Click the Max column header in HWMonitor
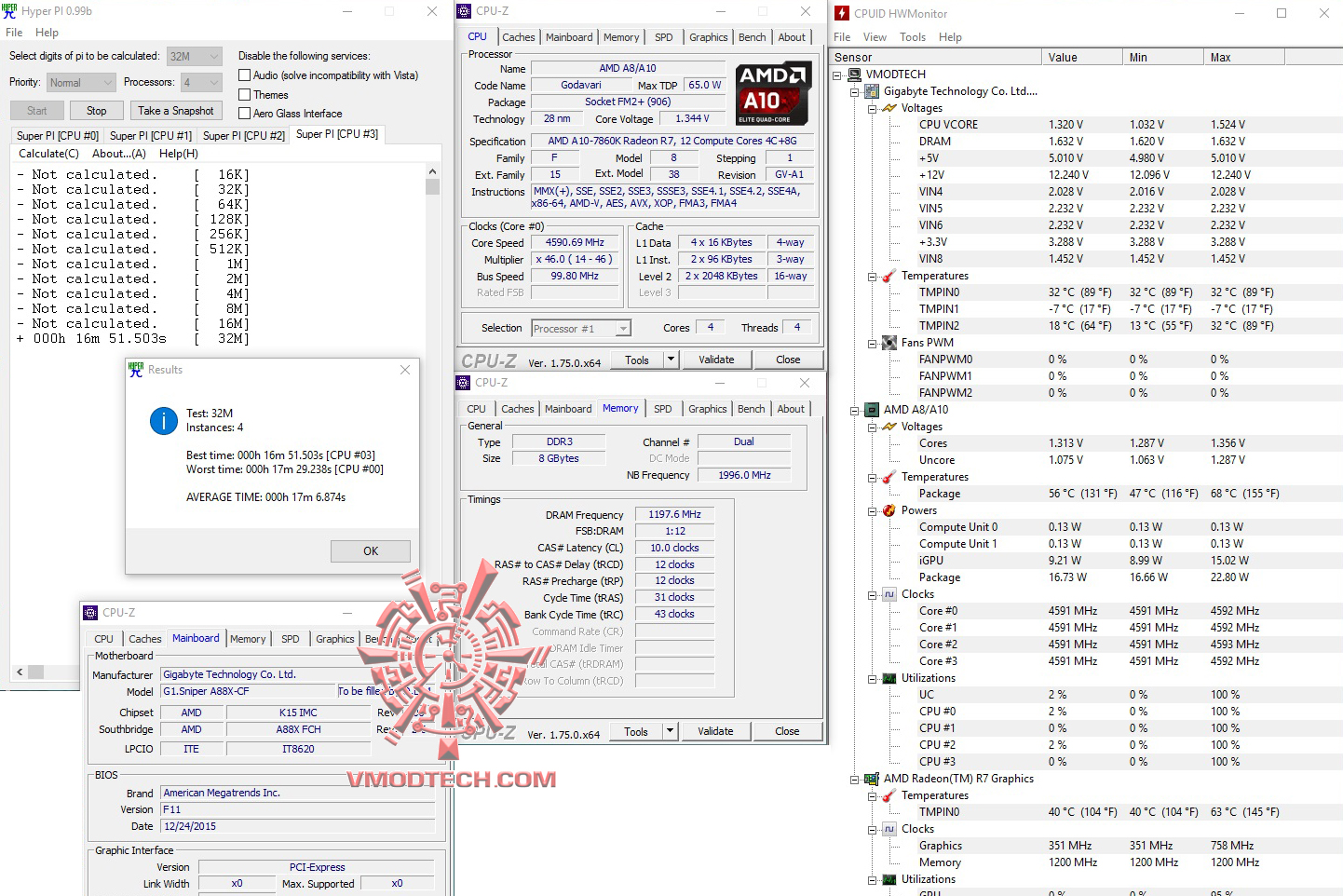Image resolution: width=1343 pixels, height=896 pixels. [x=1244, y=58]
